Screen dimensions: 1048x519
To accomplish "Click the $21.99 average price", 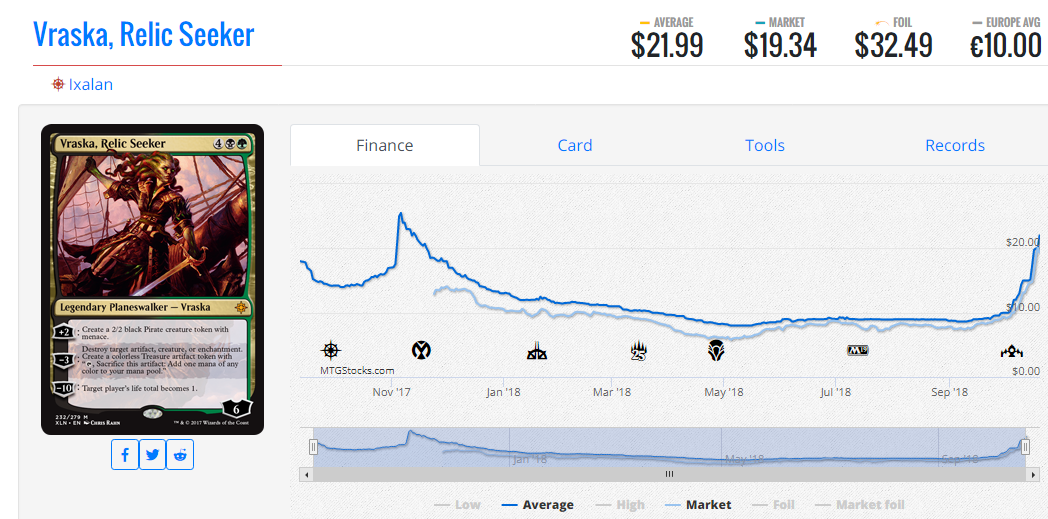I will coord(667,45).
